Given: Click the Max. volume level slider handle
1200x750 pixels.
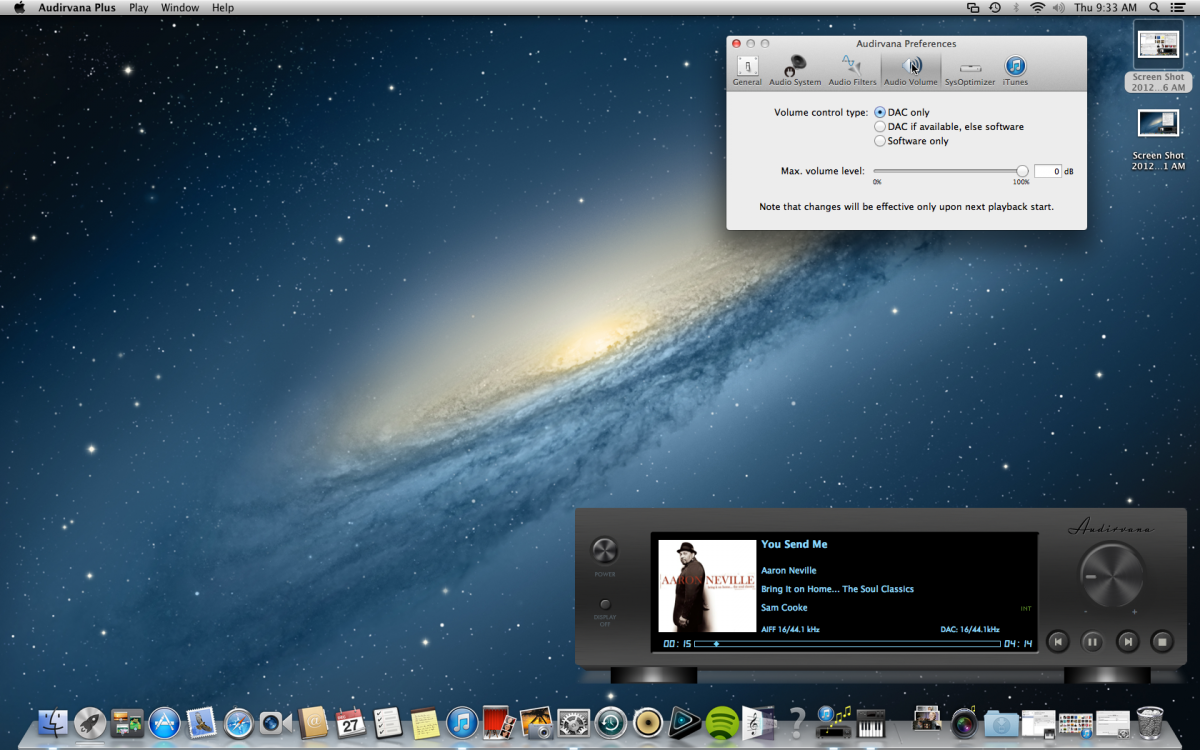Looking at the screenshot, I should pyautogui.click(x=1022, y=171).
